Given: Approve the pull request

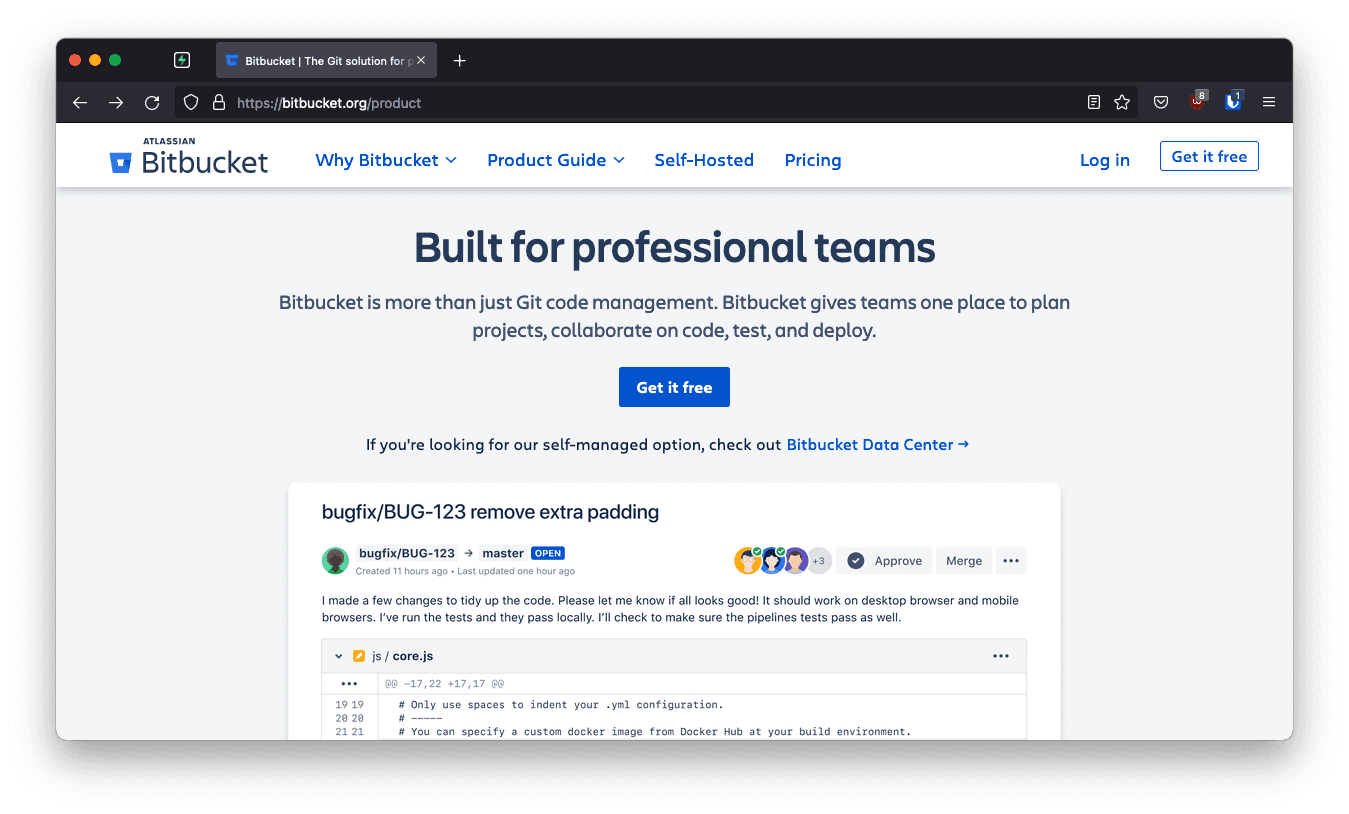Looking at the screenshot, I should click(x=884, y=561).
